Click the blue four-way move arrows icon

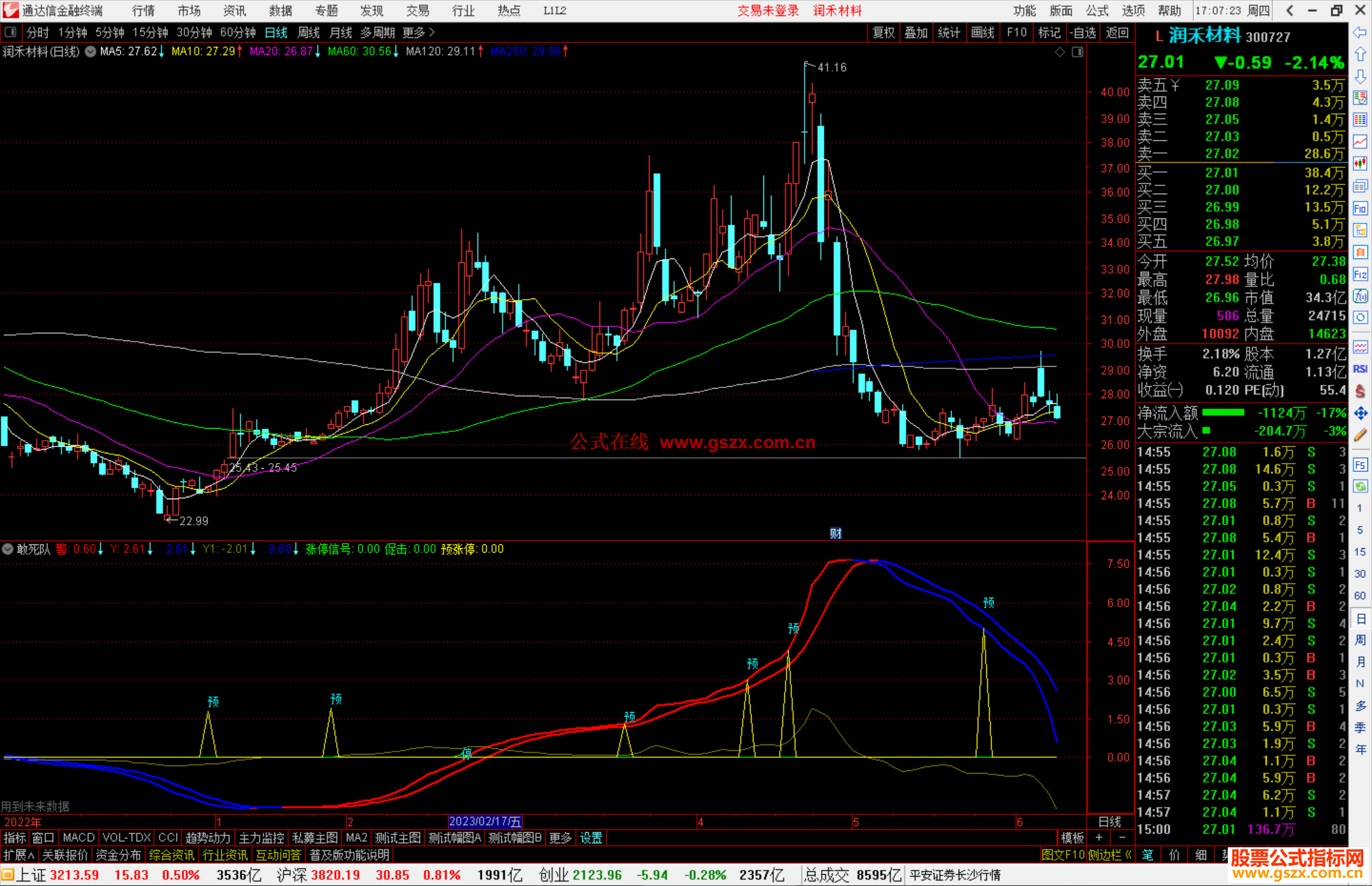tap(1360, 413)
